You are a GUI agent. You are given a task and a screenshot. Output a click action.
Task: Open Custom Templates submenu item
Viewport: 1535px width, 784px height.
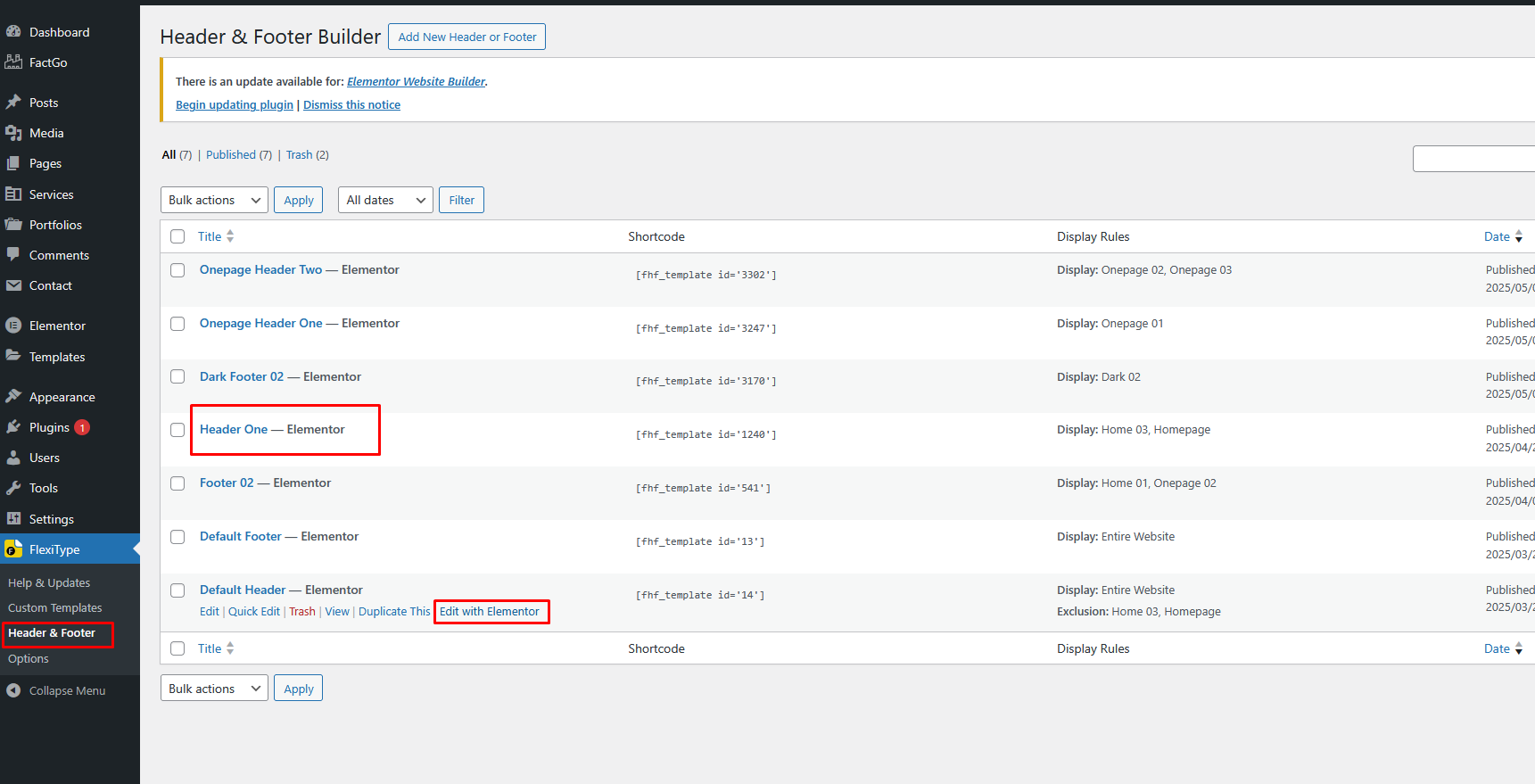click(55, 607)
